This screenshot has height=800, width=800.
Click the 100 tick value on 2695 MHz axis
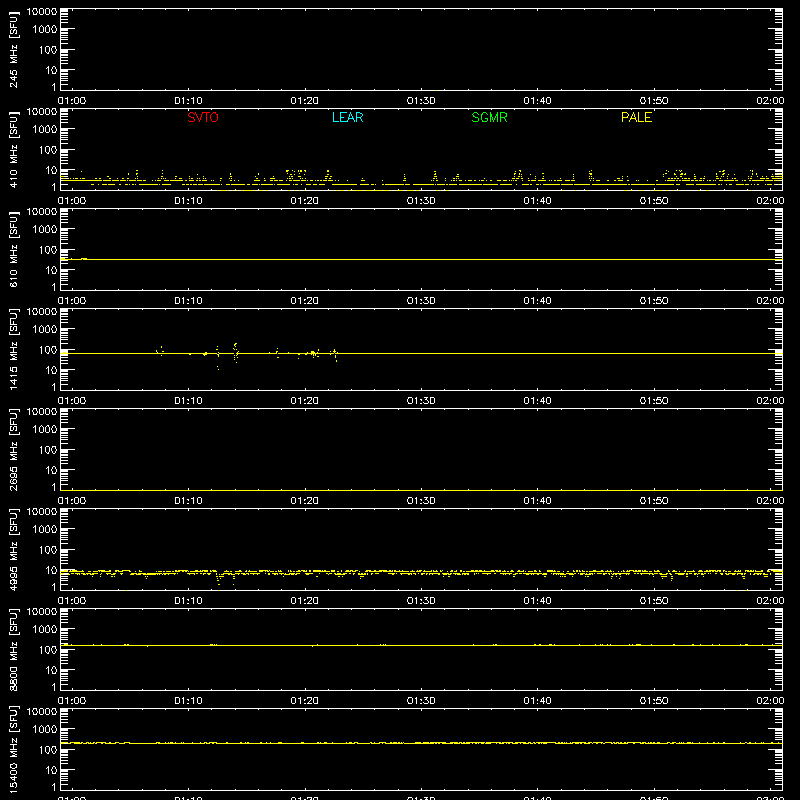coord(48,450)
